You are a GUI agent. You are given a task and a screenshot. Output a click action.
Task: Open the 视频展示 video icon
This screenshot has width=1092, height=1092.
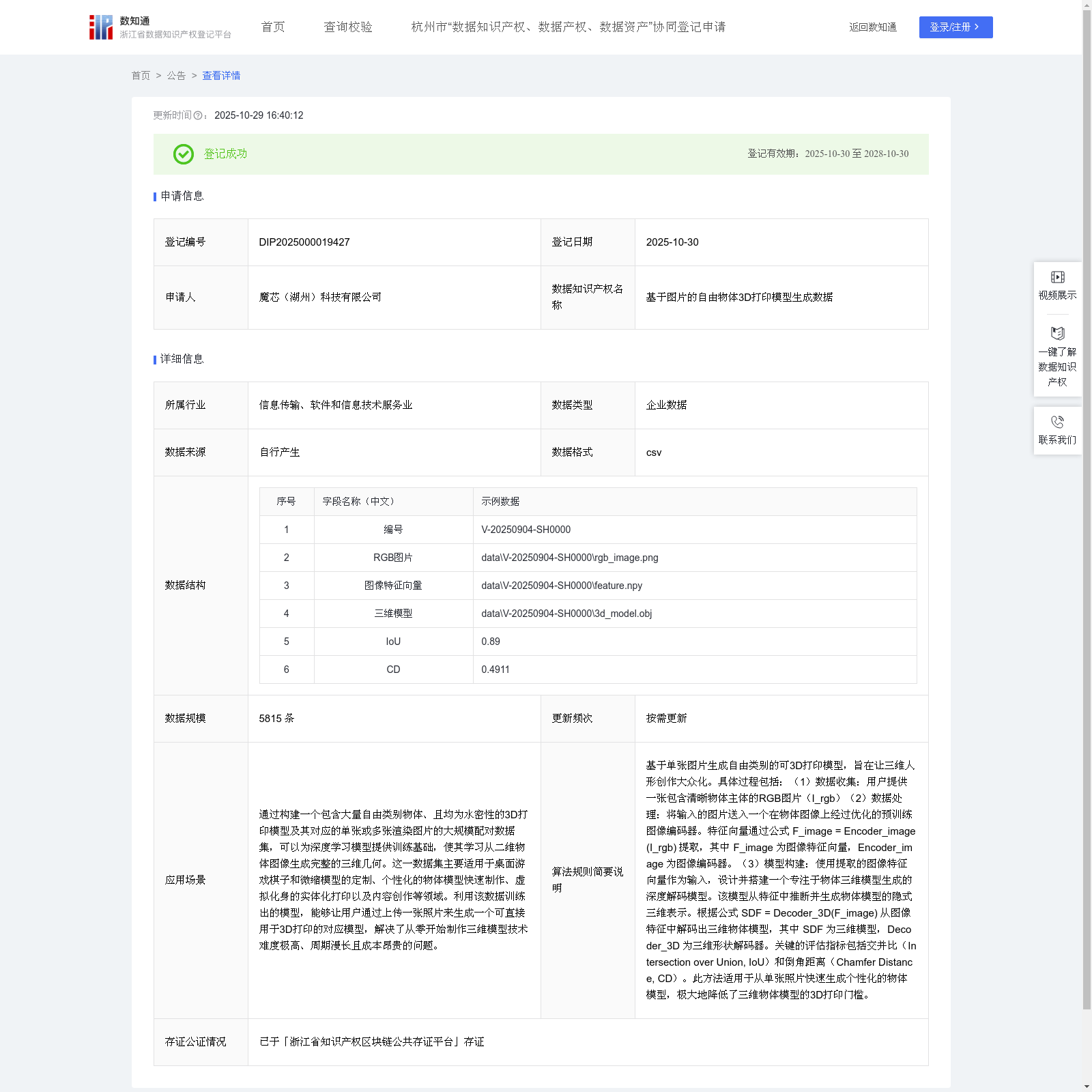point(1057,277)
